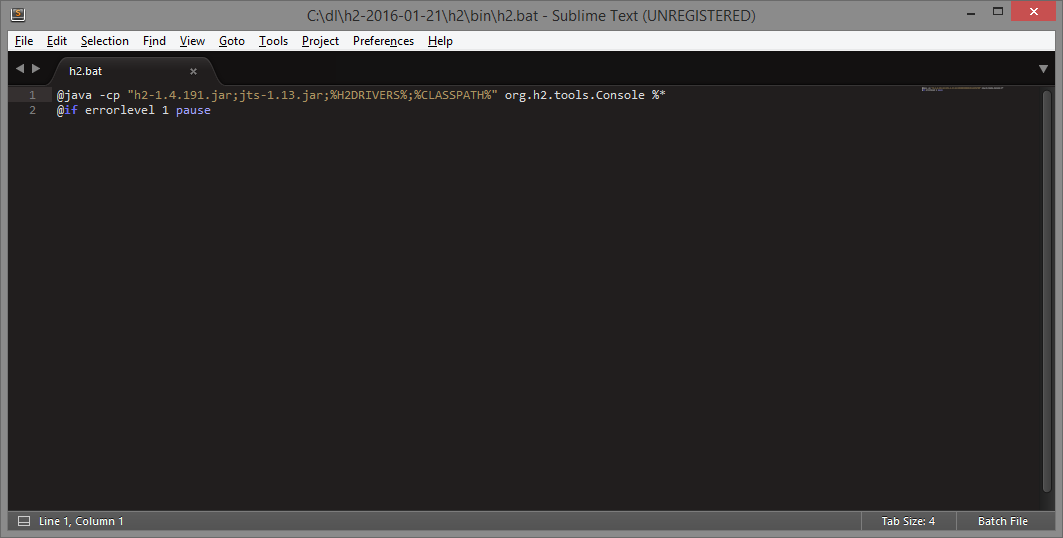Click "%H2DRIVERS%" in the classpath string
The width and height of the screenshot is (1063, 538).
click(368, 95)
